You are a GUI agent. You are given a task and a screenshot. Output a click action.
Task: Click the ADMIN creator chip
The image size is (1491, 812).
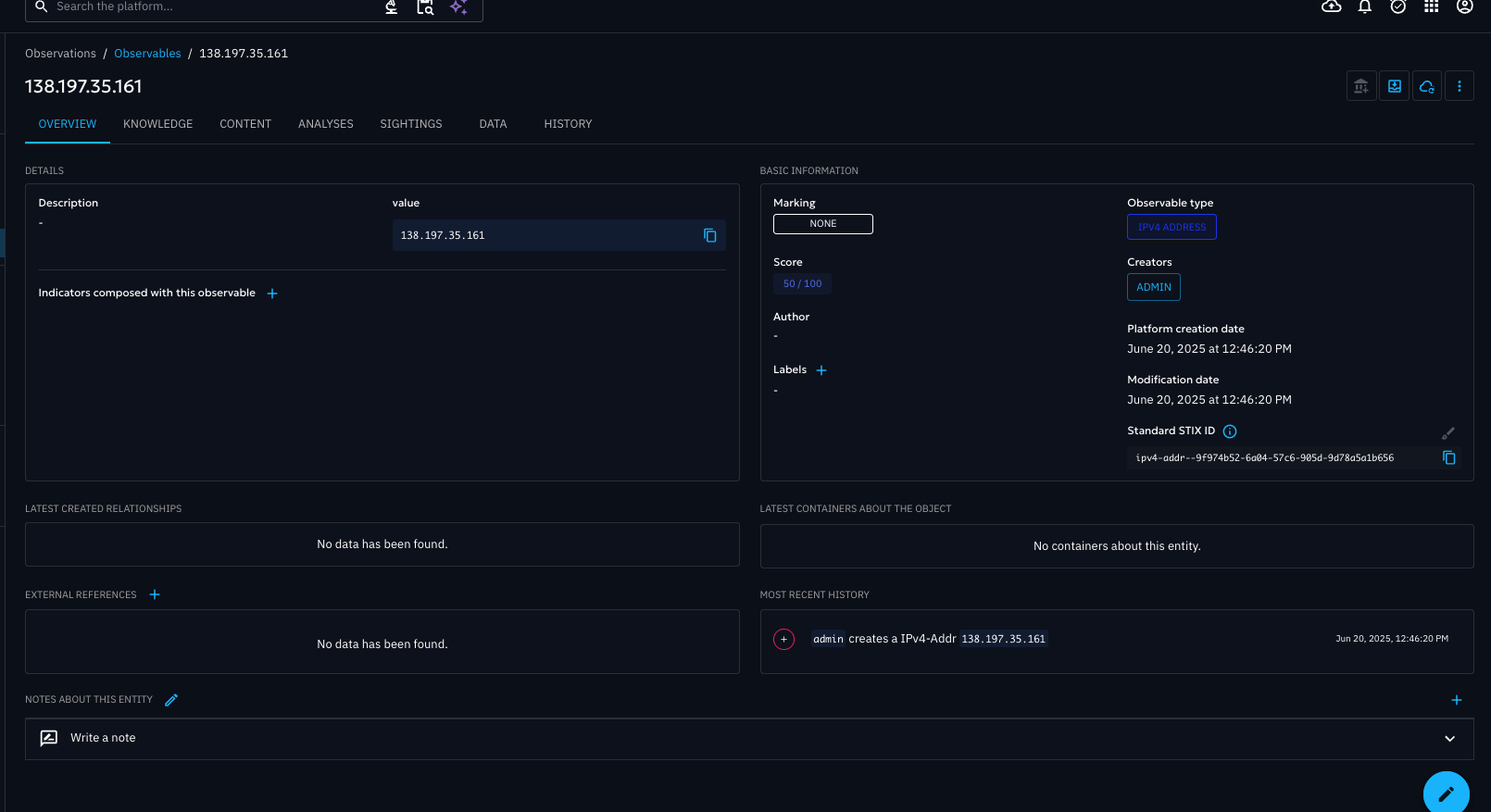[1154, 287]
